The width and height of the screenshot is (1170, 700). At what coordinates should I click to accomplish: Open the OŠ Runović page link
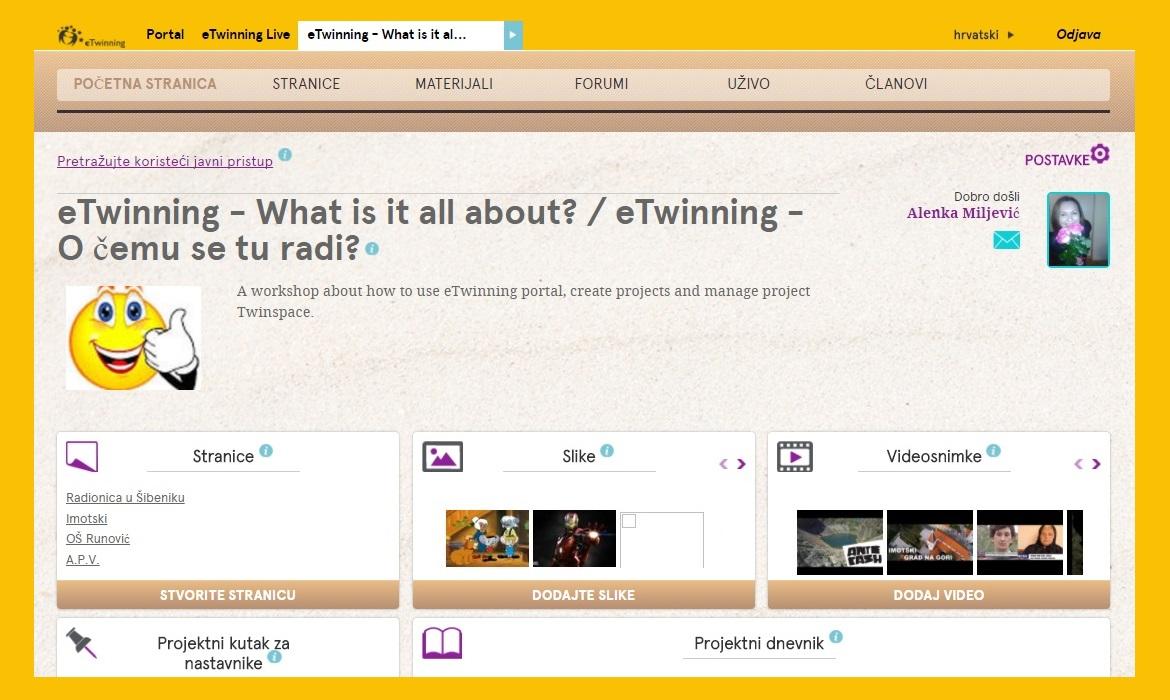[98, 539]
